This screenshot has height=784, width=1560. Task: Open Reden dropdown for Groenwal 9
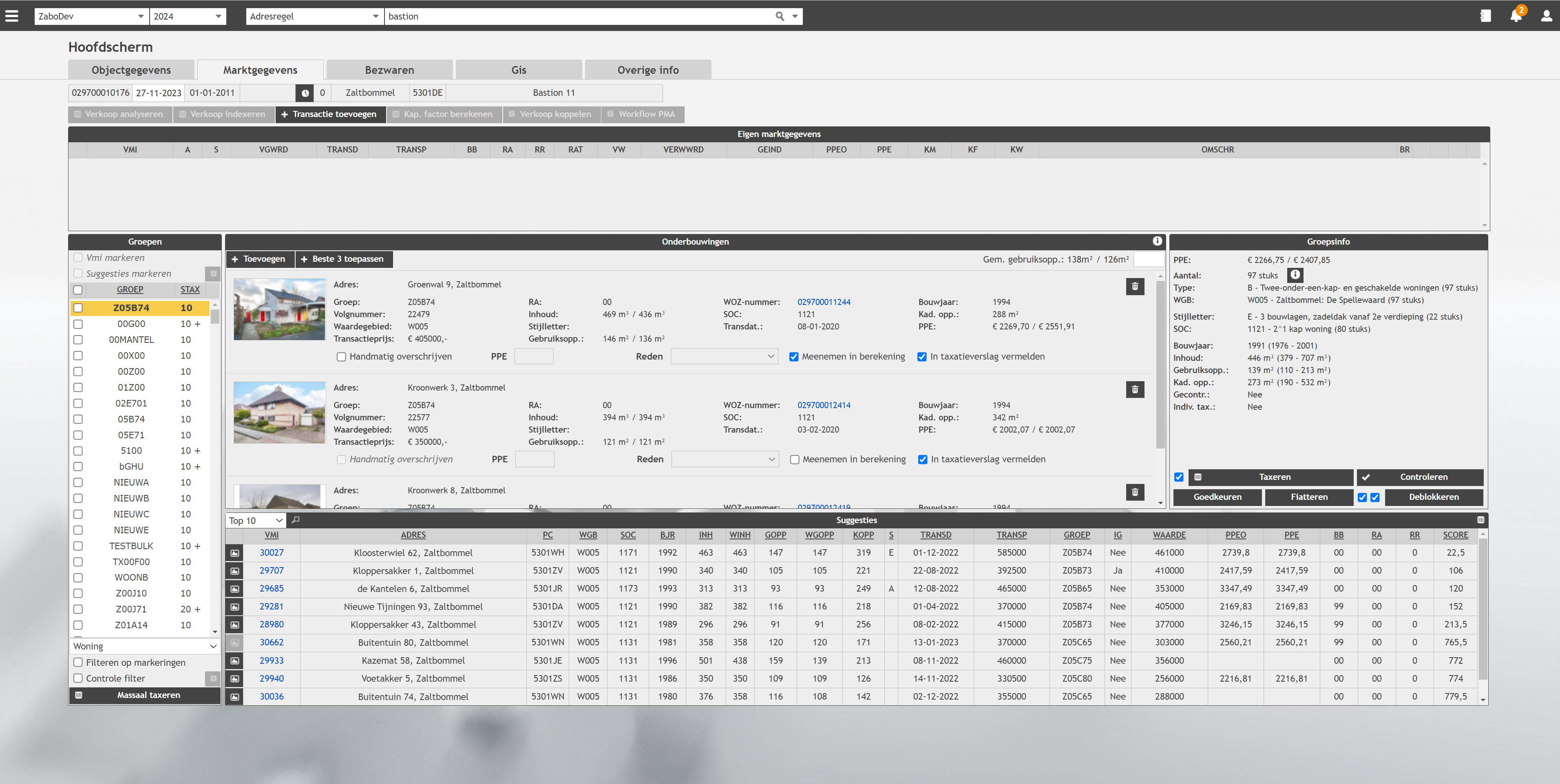pyautogui.click(x=724, y=357)
